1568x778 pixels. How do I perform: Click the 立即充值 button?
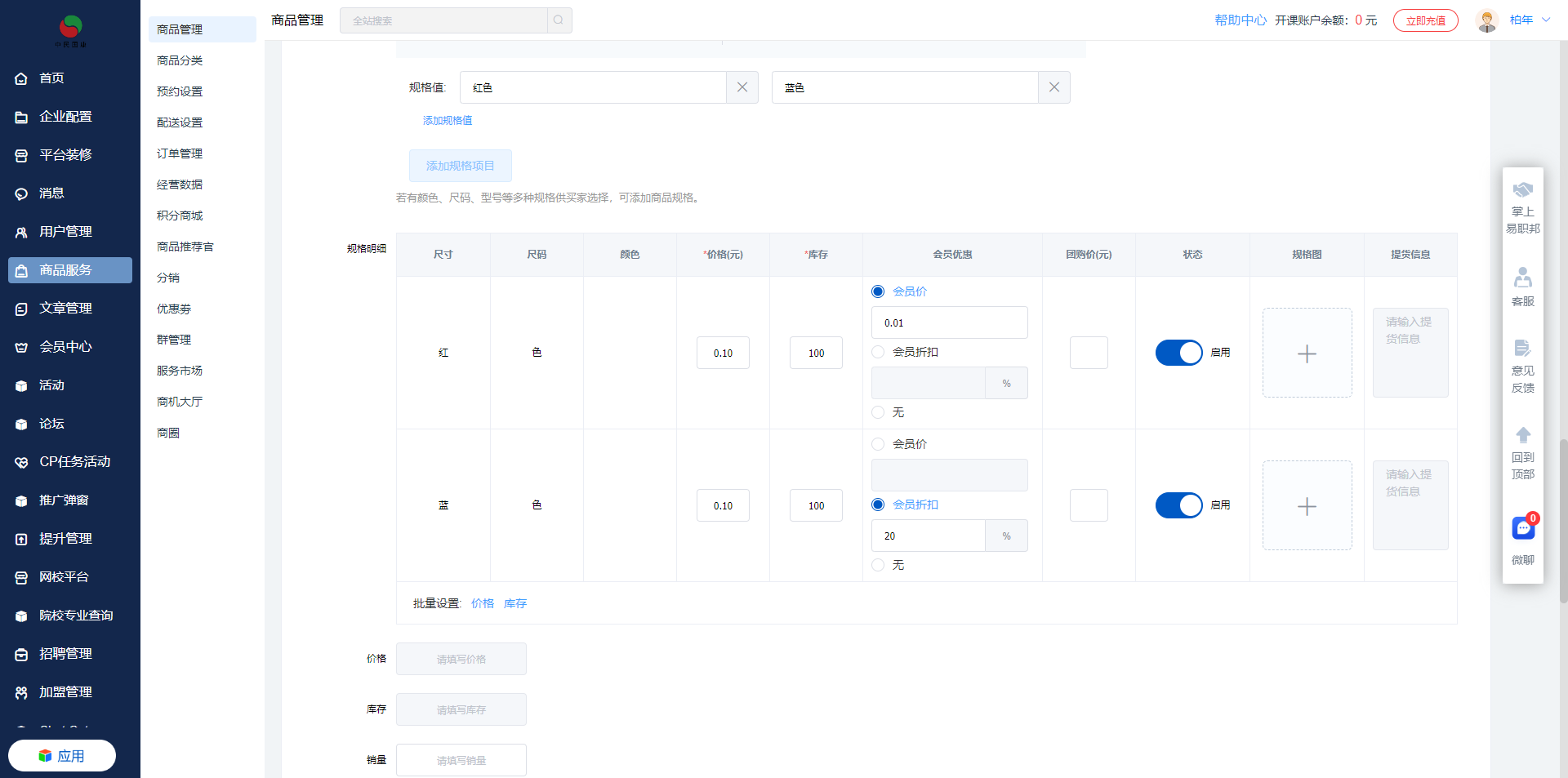tap(1425, 20)
